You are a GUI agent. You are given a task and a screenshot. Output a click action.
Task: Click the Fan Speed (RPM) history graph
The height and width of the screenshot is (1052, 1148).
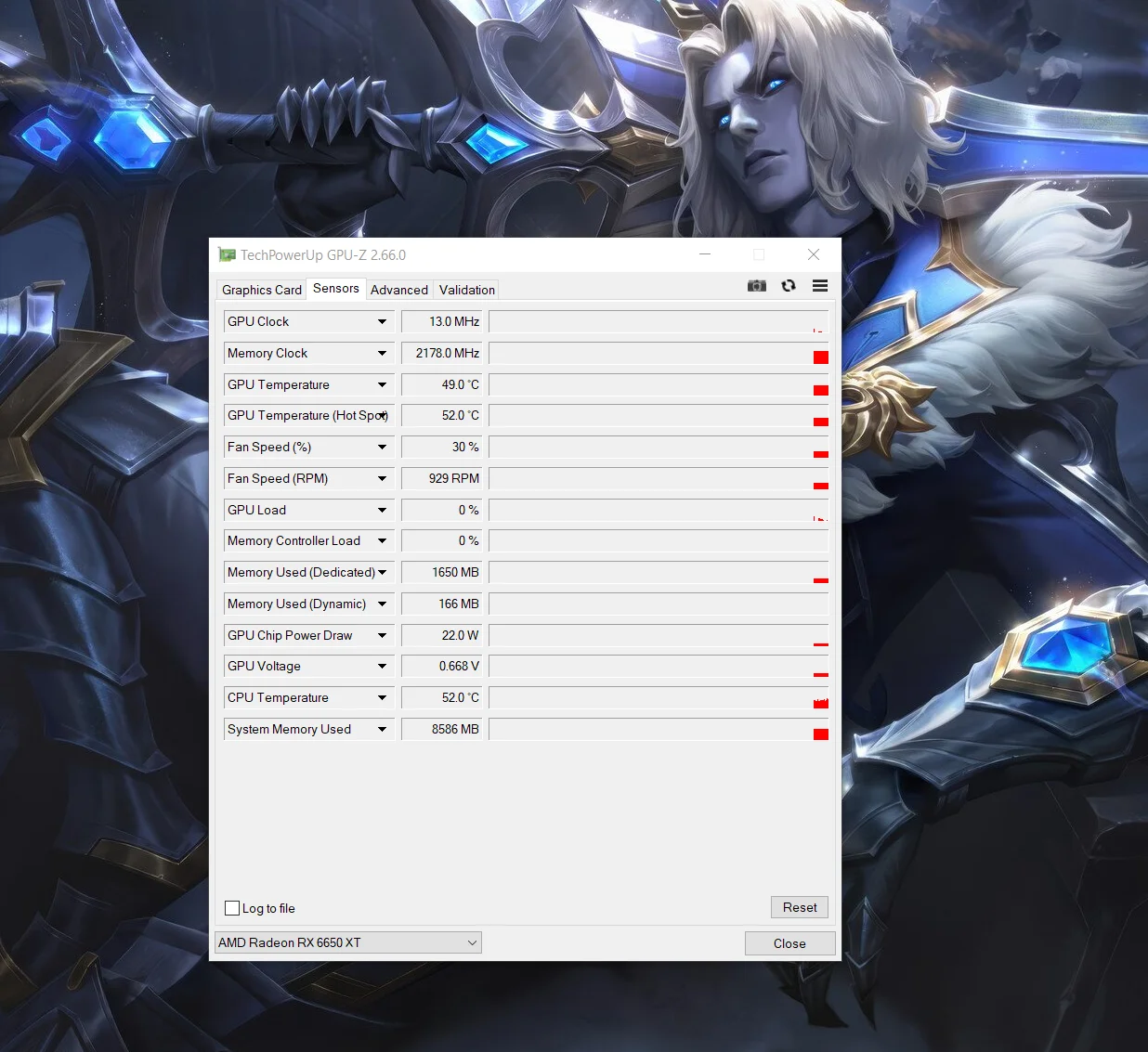point(659,478)
